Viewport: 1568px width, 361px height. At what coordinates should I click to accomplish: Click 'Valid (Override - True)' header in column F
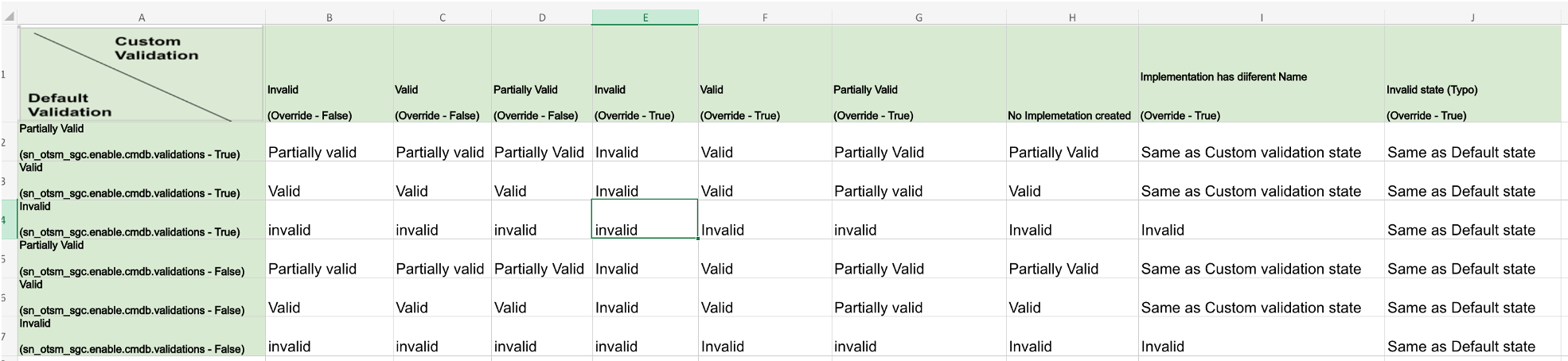[764, 74]
